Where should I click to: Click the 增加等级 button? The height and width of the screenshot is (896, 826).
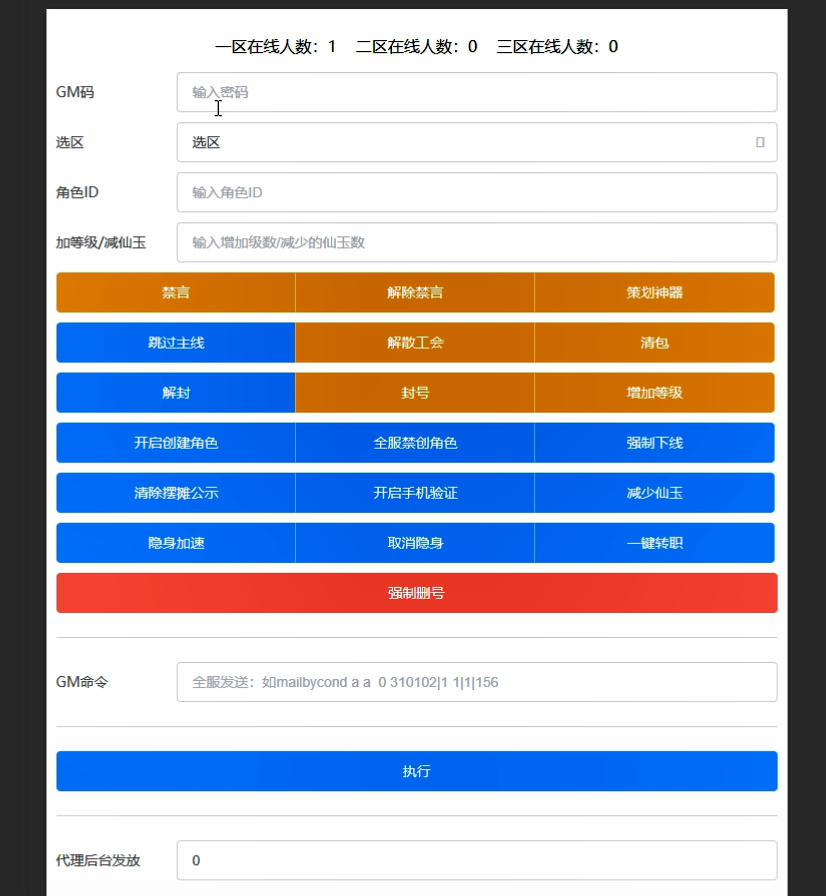pyautogui.click(x=655, y=393)
